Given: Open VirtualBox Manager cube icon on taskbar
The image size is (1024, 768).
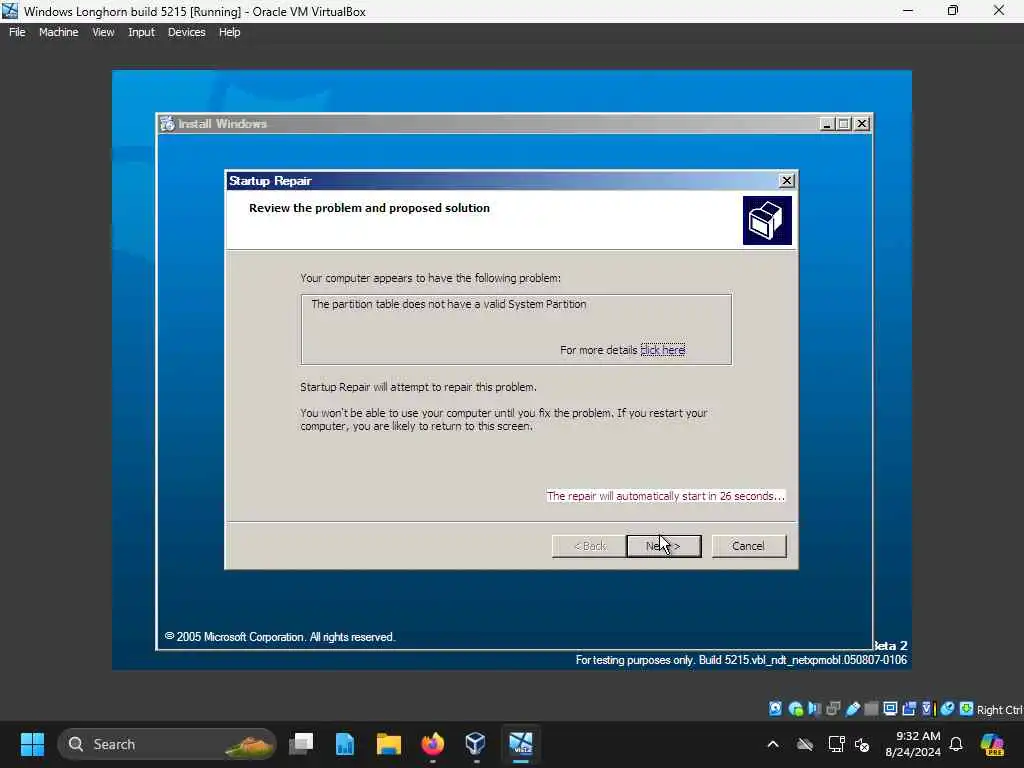Looking at the screenshot, I should point(475,744).
